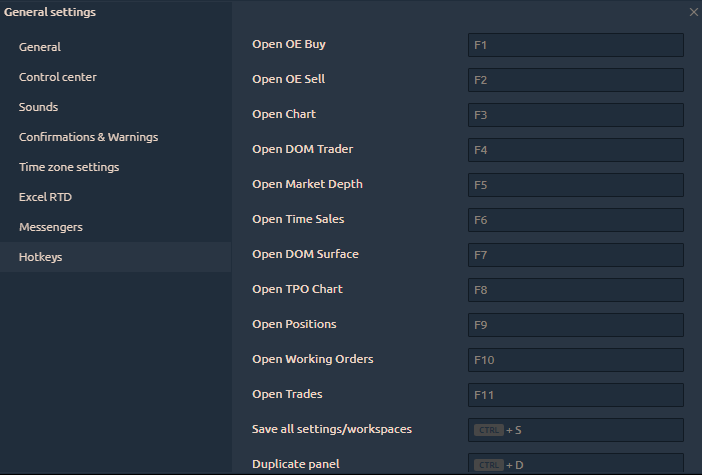Open Excel RTD settings
702x475 pixels.
[x=45, y=197]
